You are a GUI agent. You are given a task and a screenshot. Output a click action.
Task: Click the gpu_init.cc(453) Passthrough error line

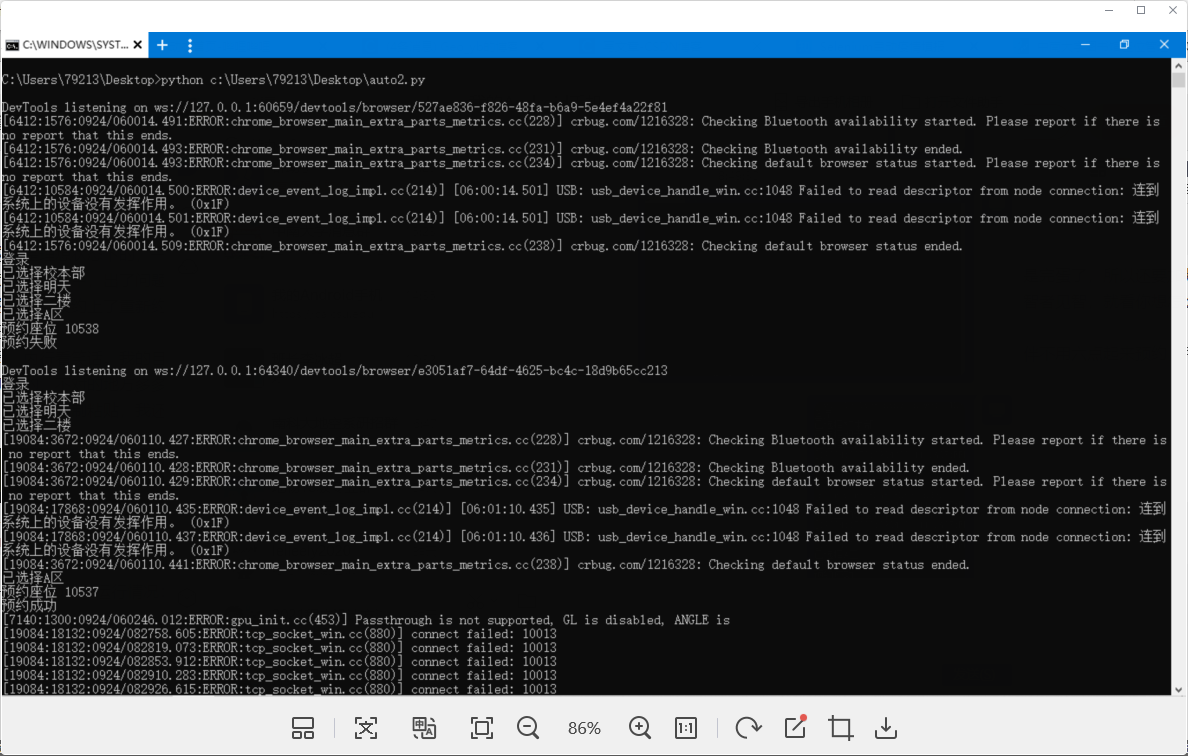pos(366,620)
